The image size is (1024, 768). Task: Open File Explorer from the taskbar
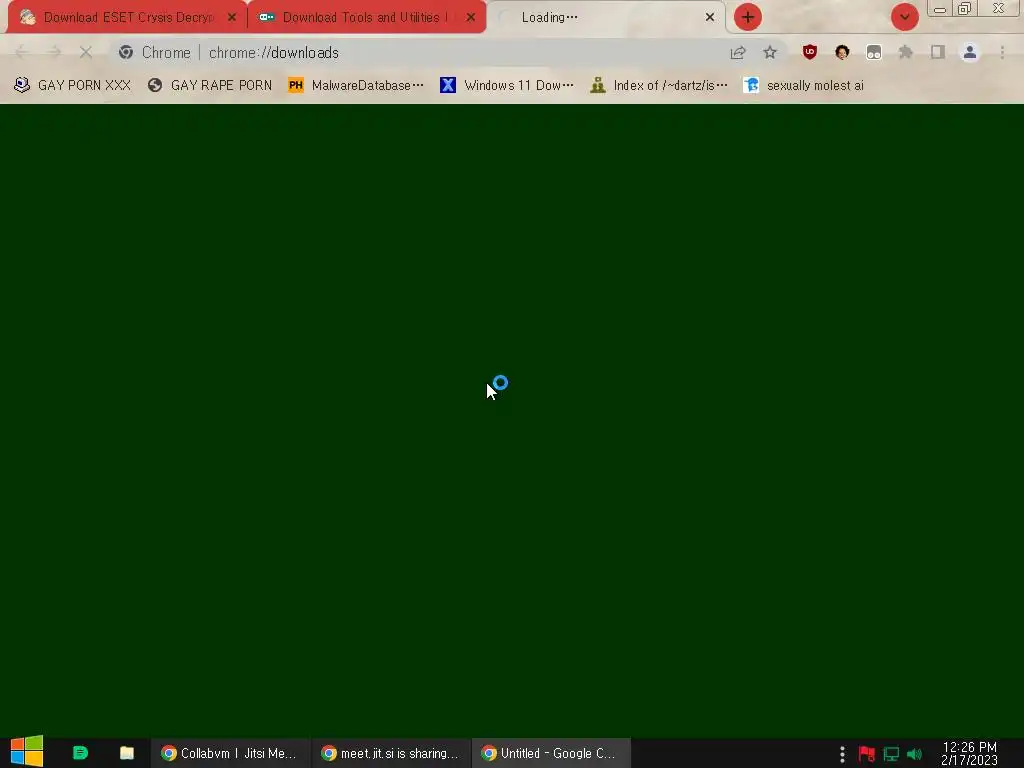(127, 753)
